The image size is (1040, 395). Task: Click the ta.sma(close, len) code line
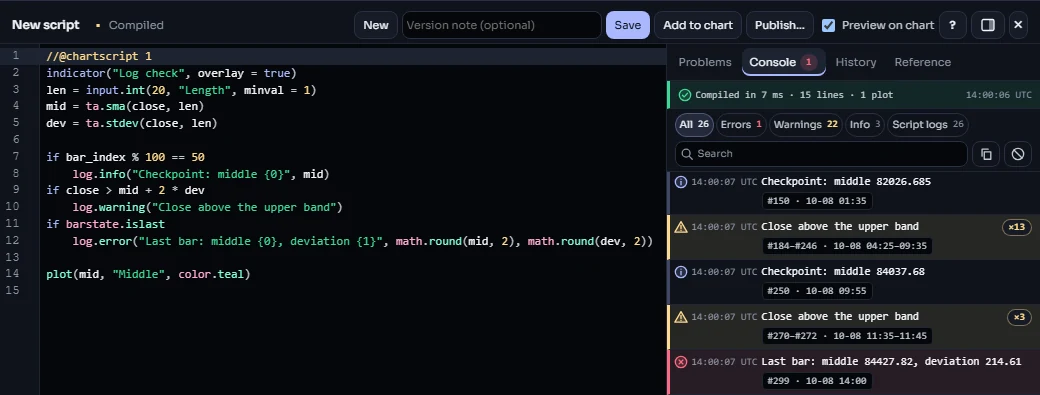pyautogui.click(x=125, y=106)
